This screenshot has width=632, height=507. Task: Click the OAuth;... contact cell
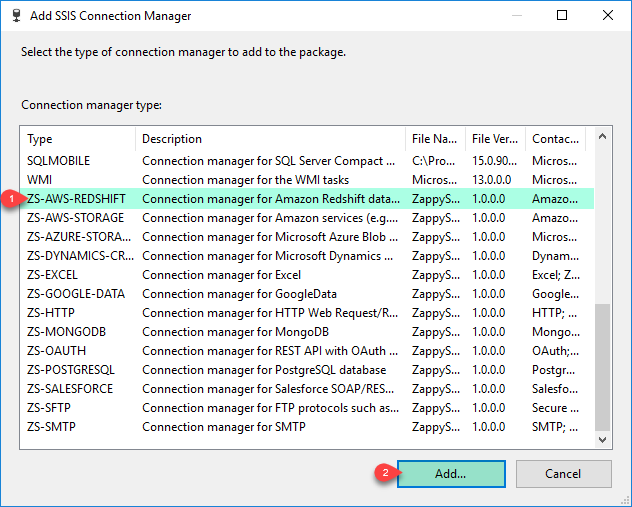click(555, 351)
